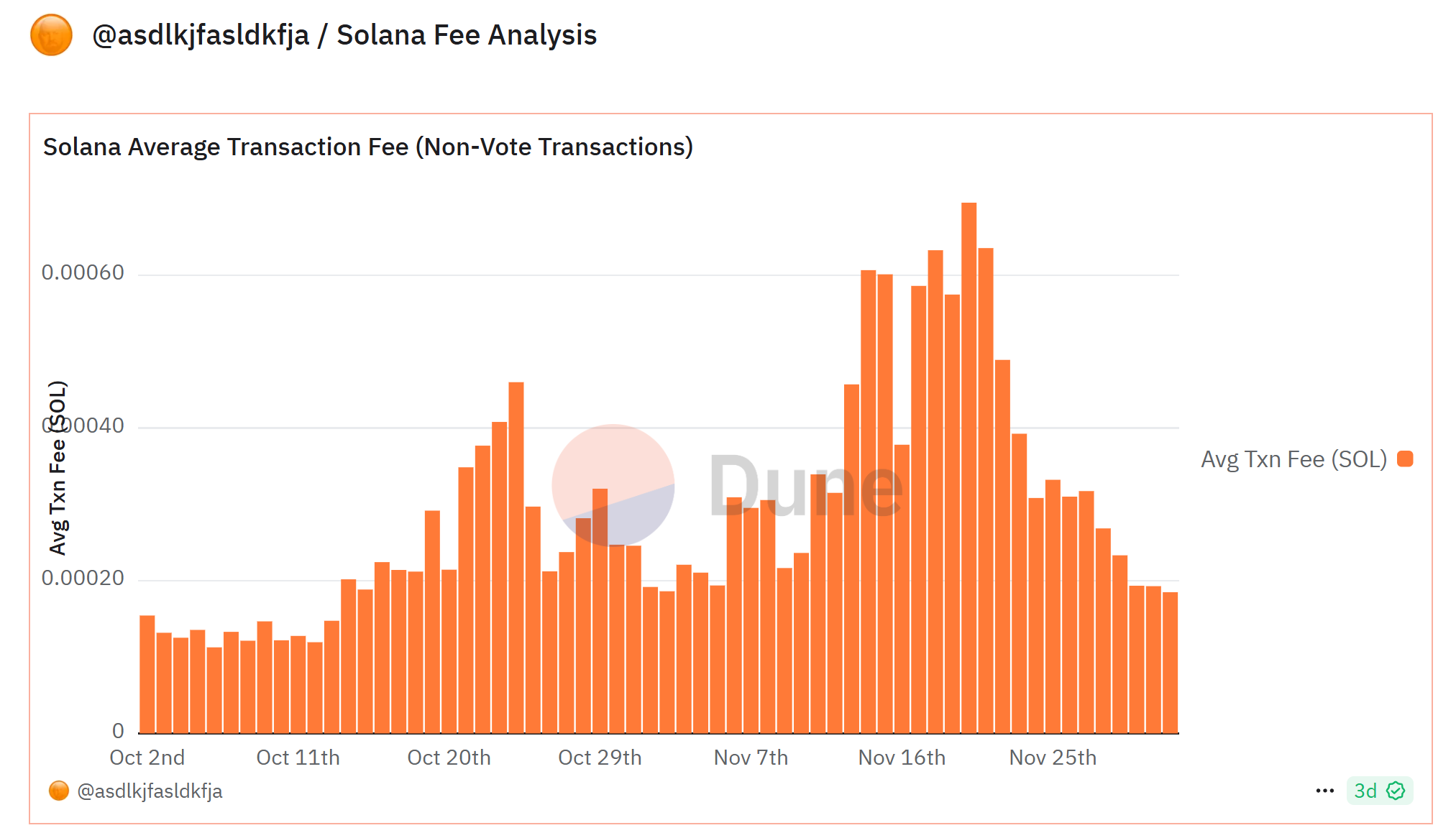
Task: Click the 0.00060 y-axis tick label
Action: click(83, 273)
